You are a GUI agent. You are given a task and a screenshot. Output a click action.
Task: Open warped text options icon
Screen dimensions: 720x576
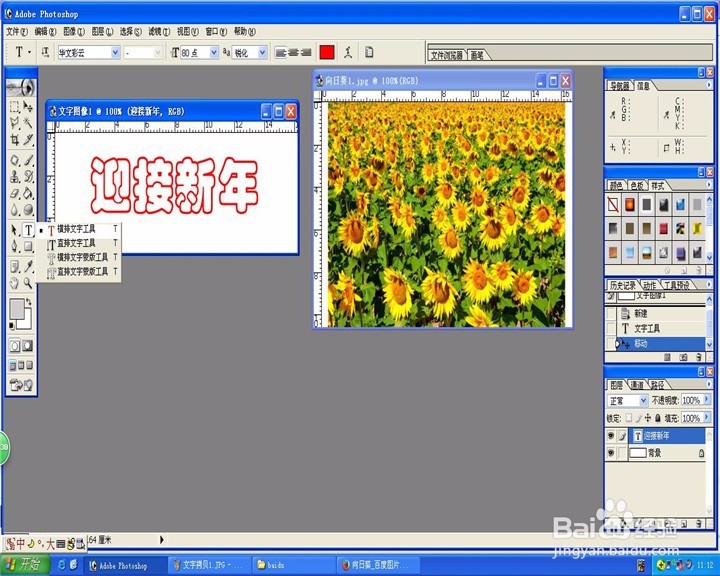point(348,52)
